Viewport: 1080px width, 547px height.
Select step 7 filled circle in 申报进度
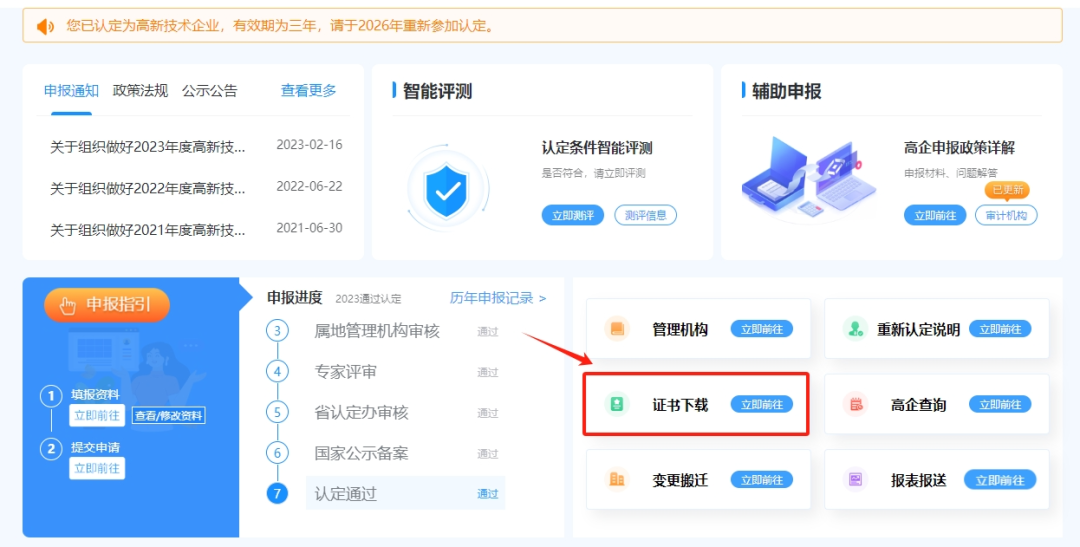(277, 493)
